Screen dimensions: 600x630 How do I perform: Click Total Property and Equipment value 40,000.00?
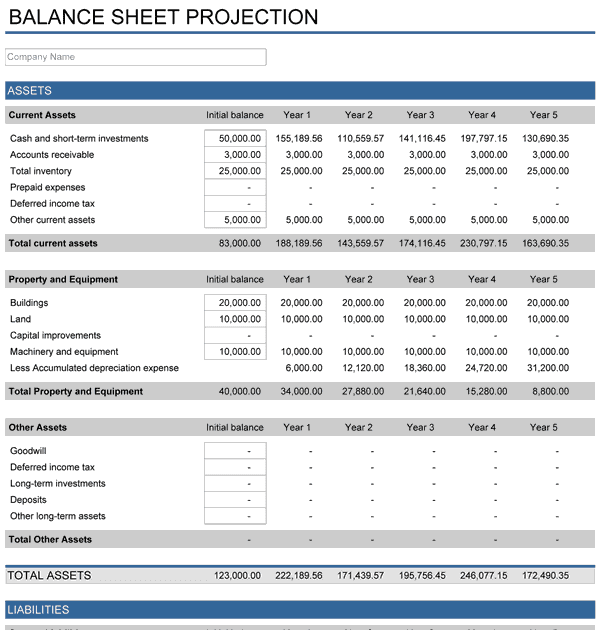pos(240,391)
